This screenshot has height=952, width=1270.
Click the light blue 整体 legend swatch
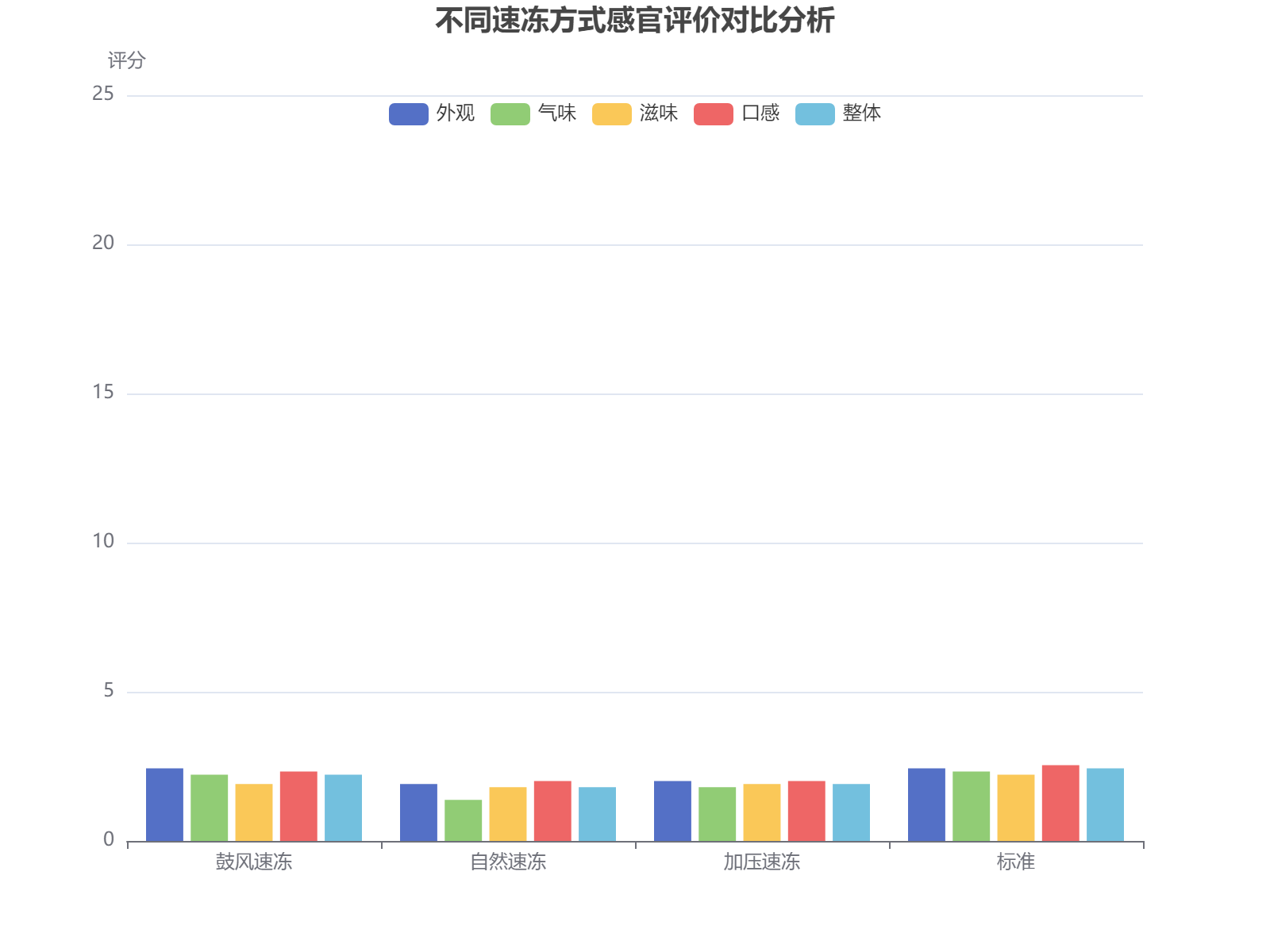[x=815, y=113]
